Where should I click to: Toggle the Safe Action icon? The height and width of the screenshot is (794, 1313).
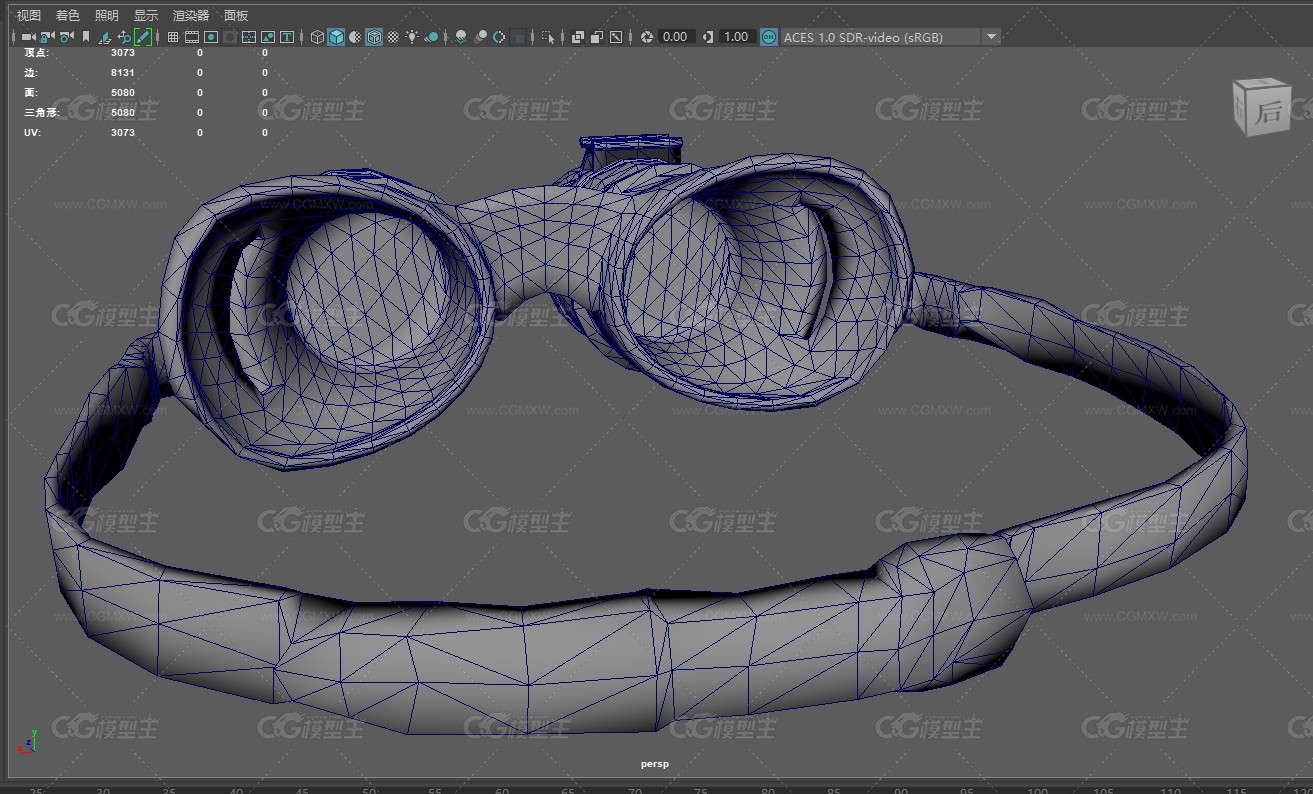[x=267, y=37]
